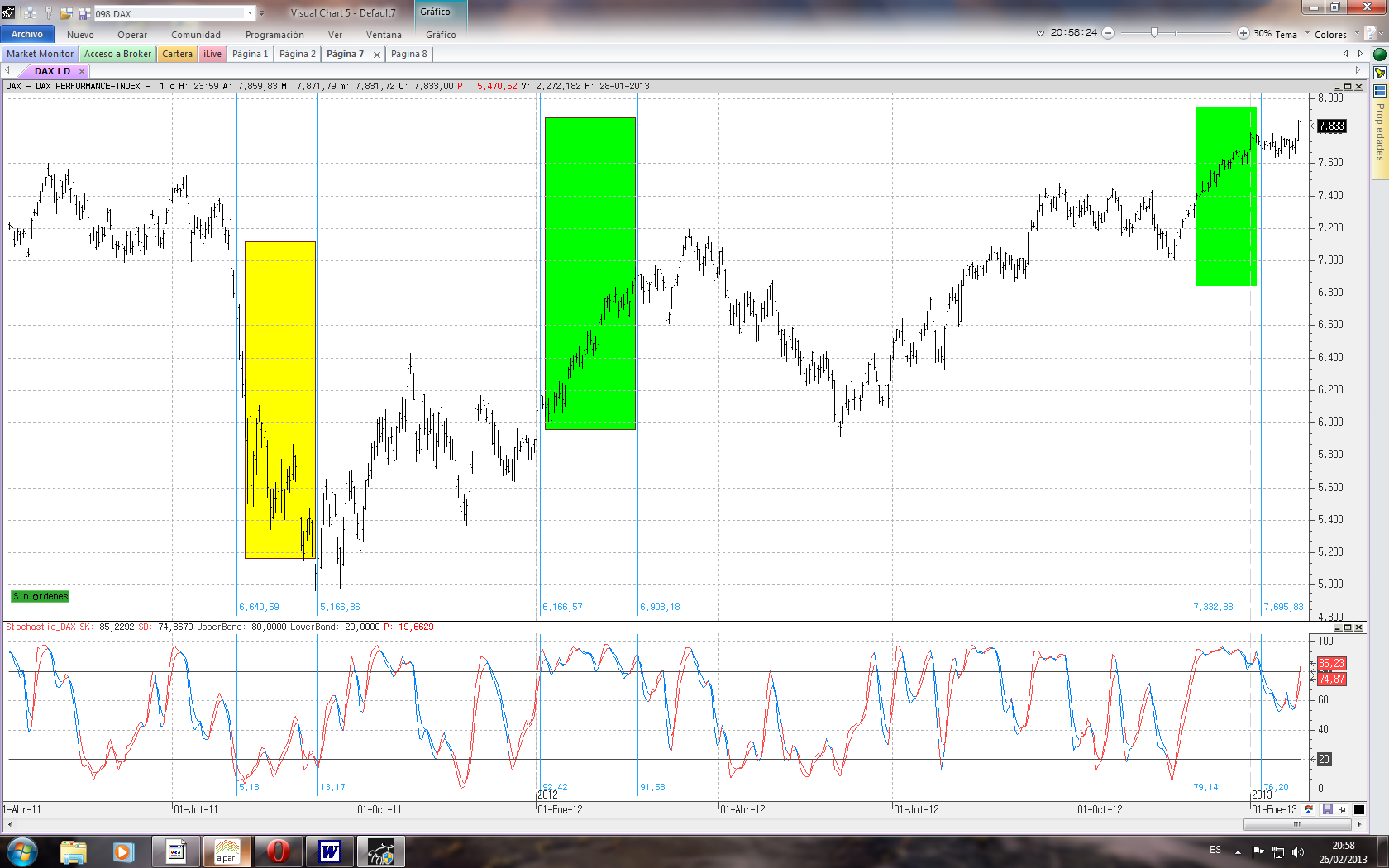This screenshot has width=1389, height=868.
Task: Click the chart scrollbar right arrow
Action: [1359, 824]
